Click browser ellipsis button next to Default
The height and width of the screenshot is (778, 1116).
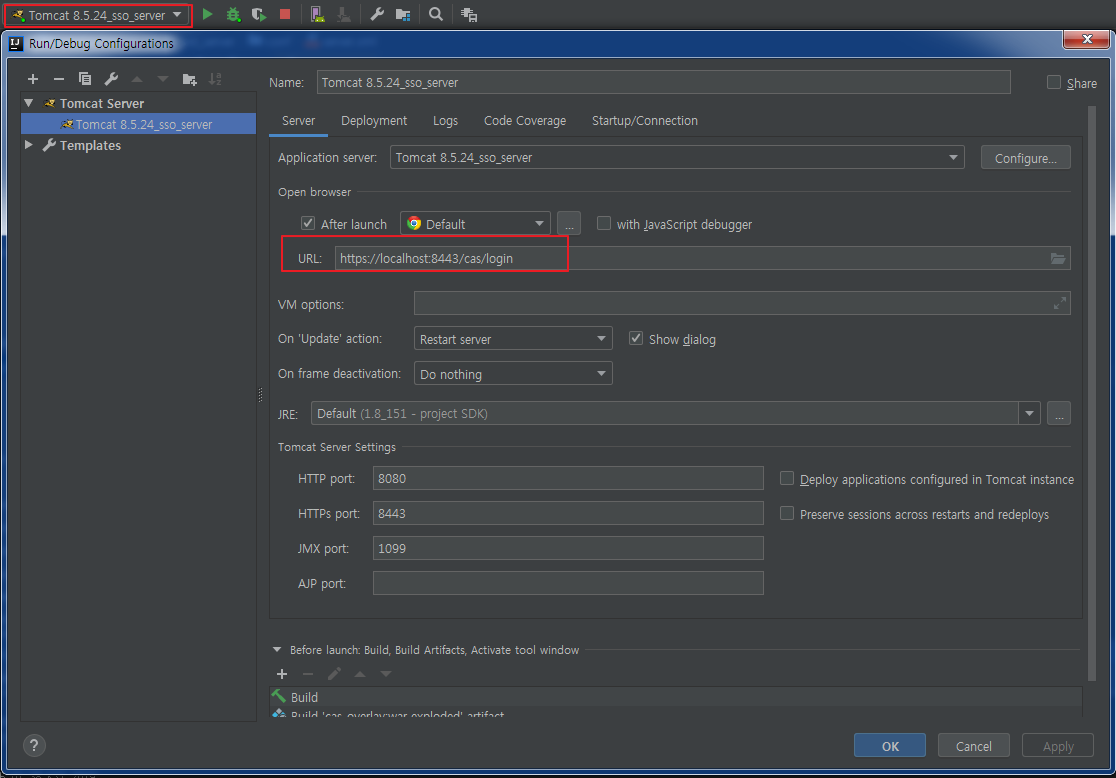click(569, 224)
